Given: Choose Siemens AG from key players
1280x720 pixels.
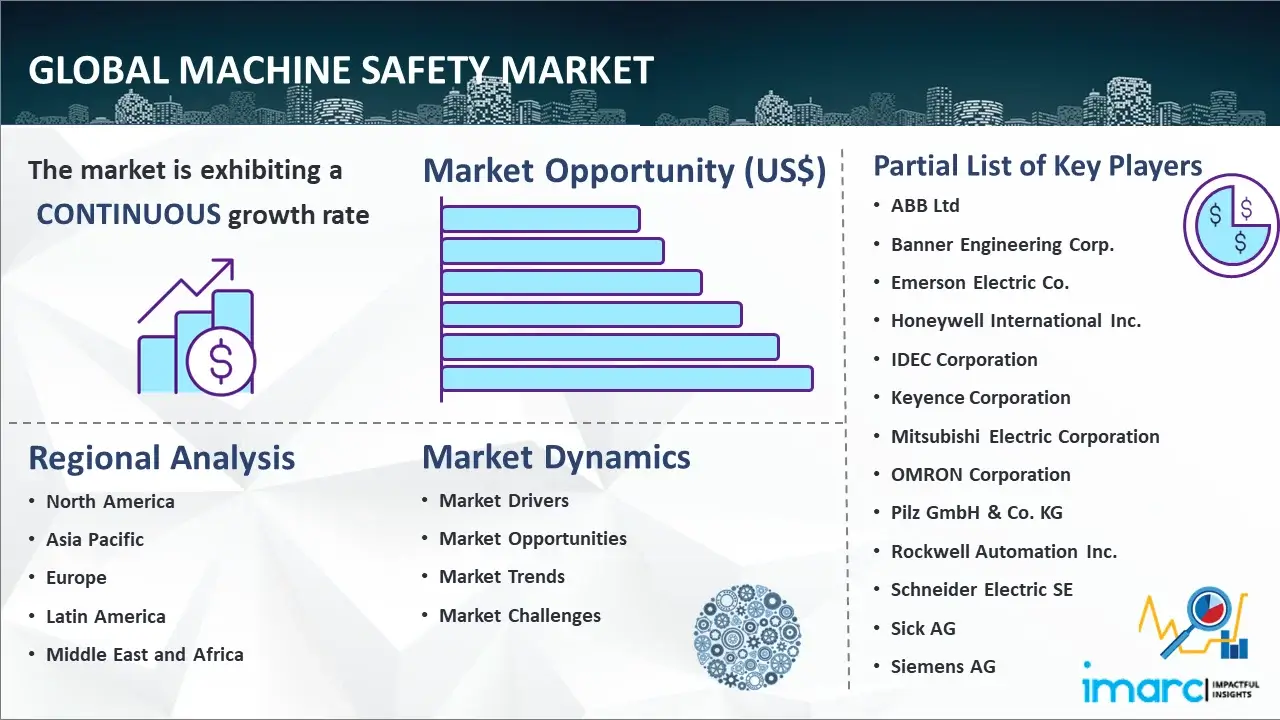Looking at the screenshot, I should (943, 667).
